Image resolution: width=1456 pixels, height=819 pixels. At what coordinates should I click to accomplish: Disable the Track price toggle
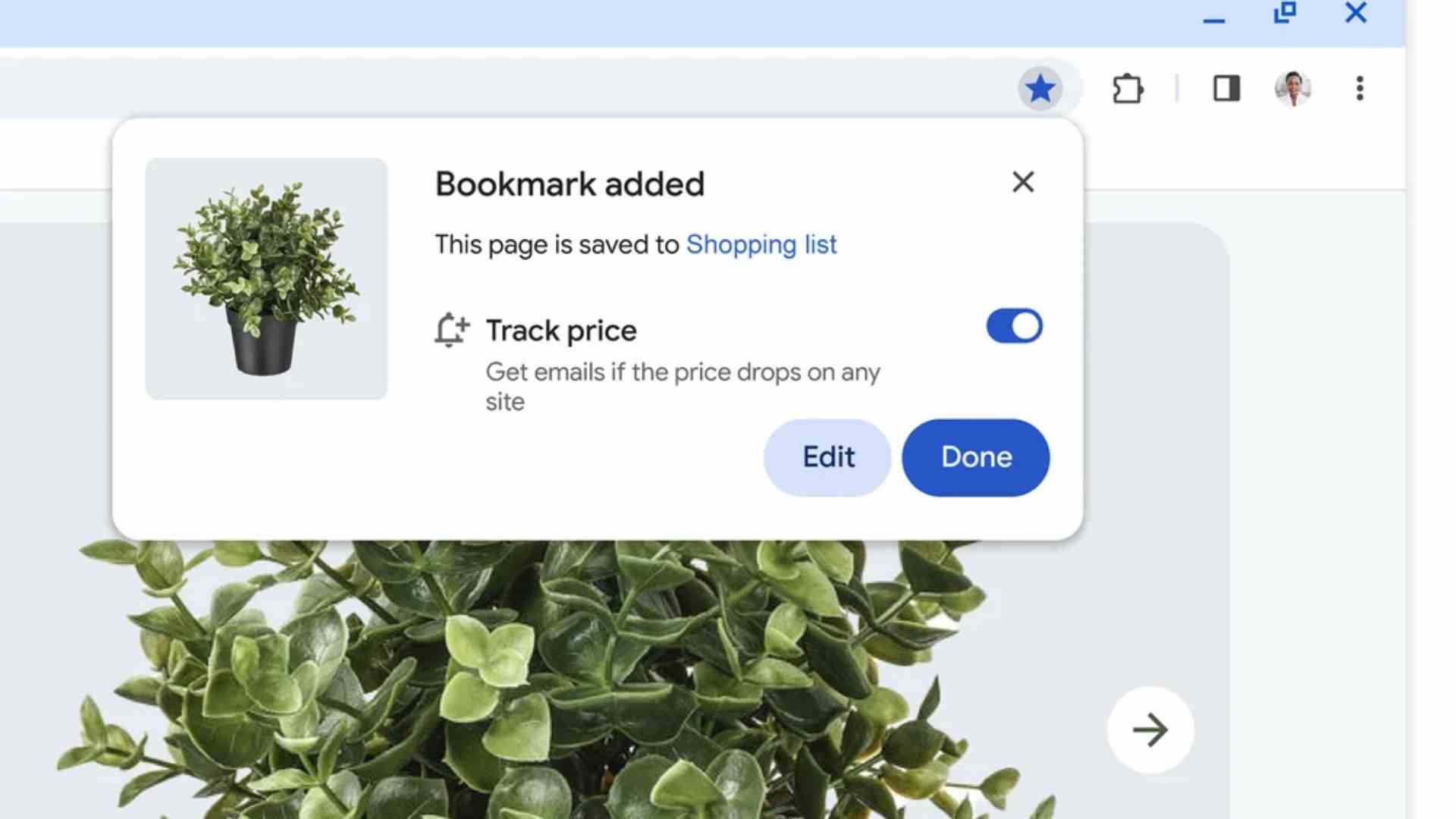[x=1013, y=326]
